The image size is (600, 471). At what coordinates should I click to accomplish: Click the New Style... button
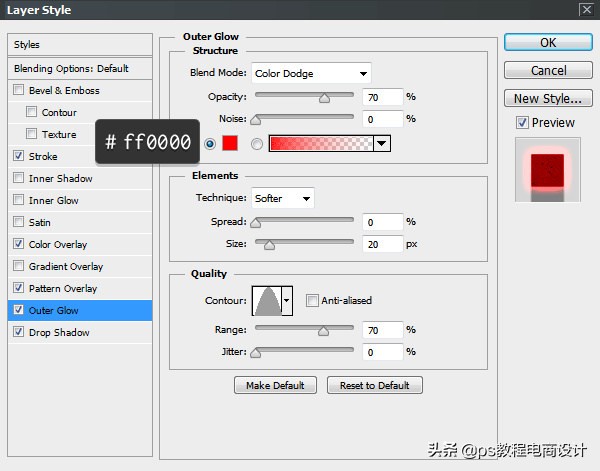548,98
